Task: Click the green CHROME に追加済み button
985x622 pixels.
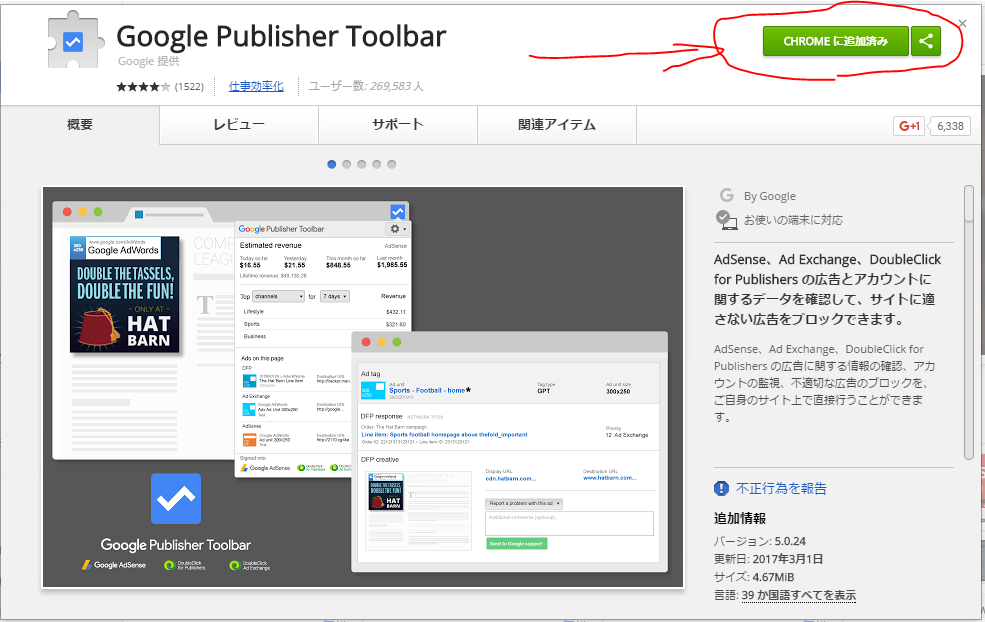Action: tap(835, 41)
